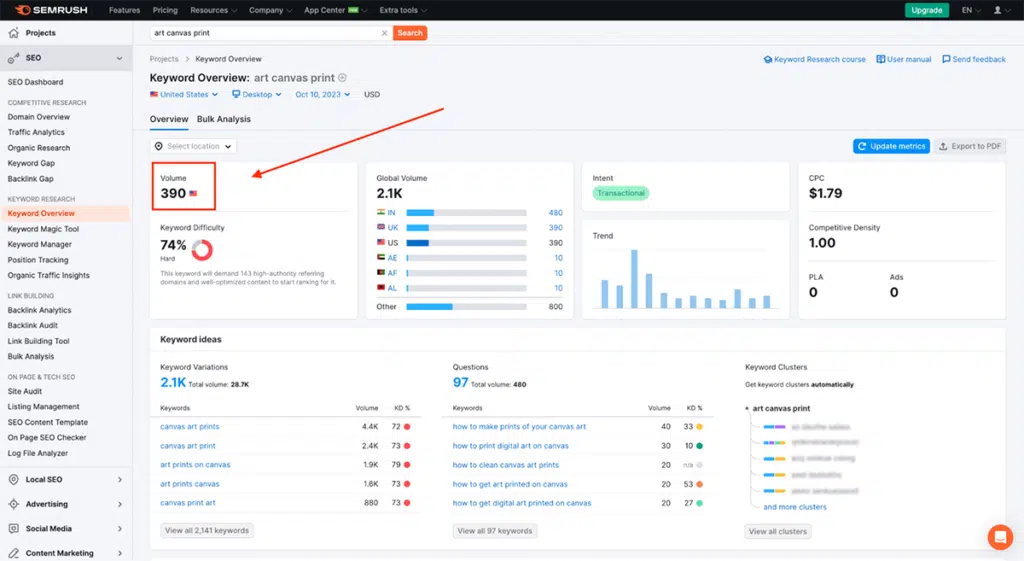
Task: Open Log File Analyzer in sidebar
Action: click(x=38, y=453)
